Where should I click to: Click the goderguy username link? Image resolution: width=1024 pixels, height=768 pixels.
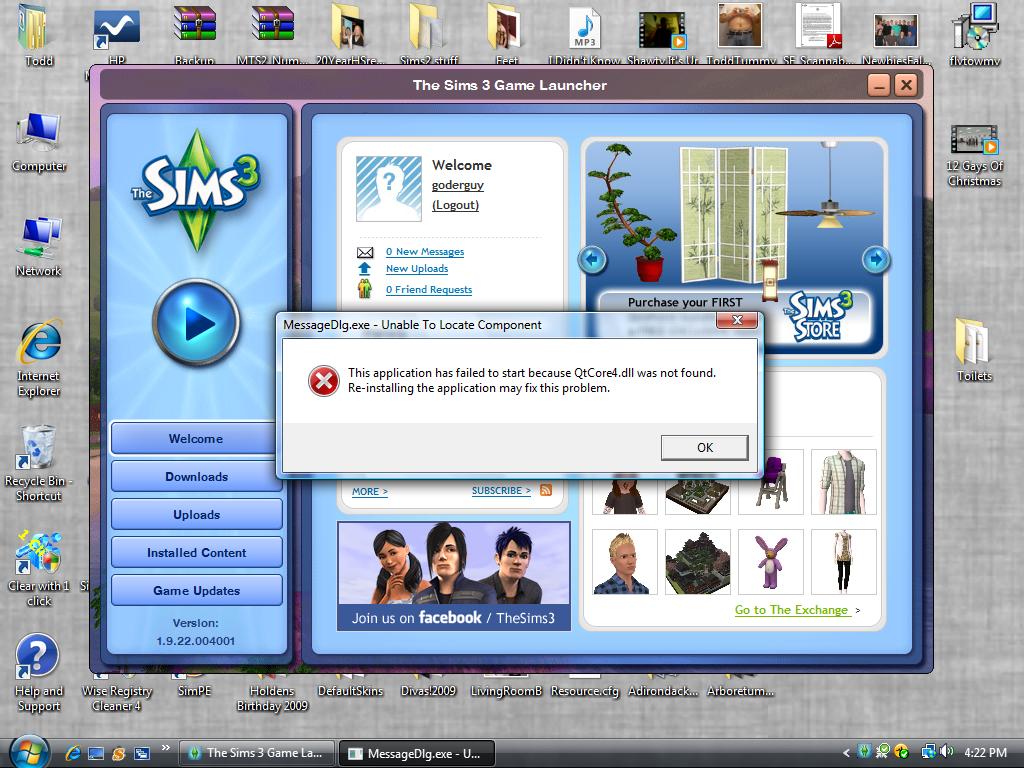[458, 185]
